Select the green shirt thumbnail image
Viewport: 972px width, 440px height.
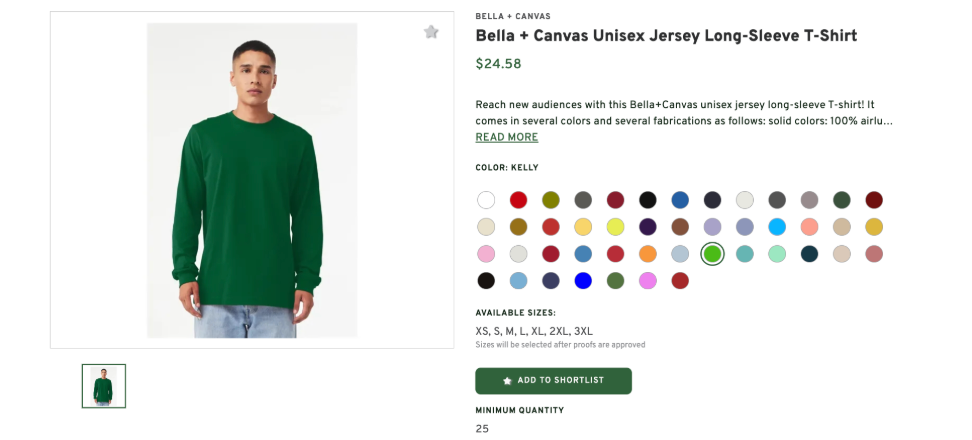click(104, 386)
